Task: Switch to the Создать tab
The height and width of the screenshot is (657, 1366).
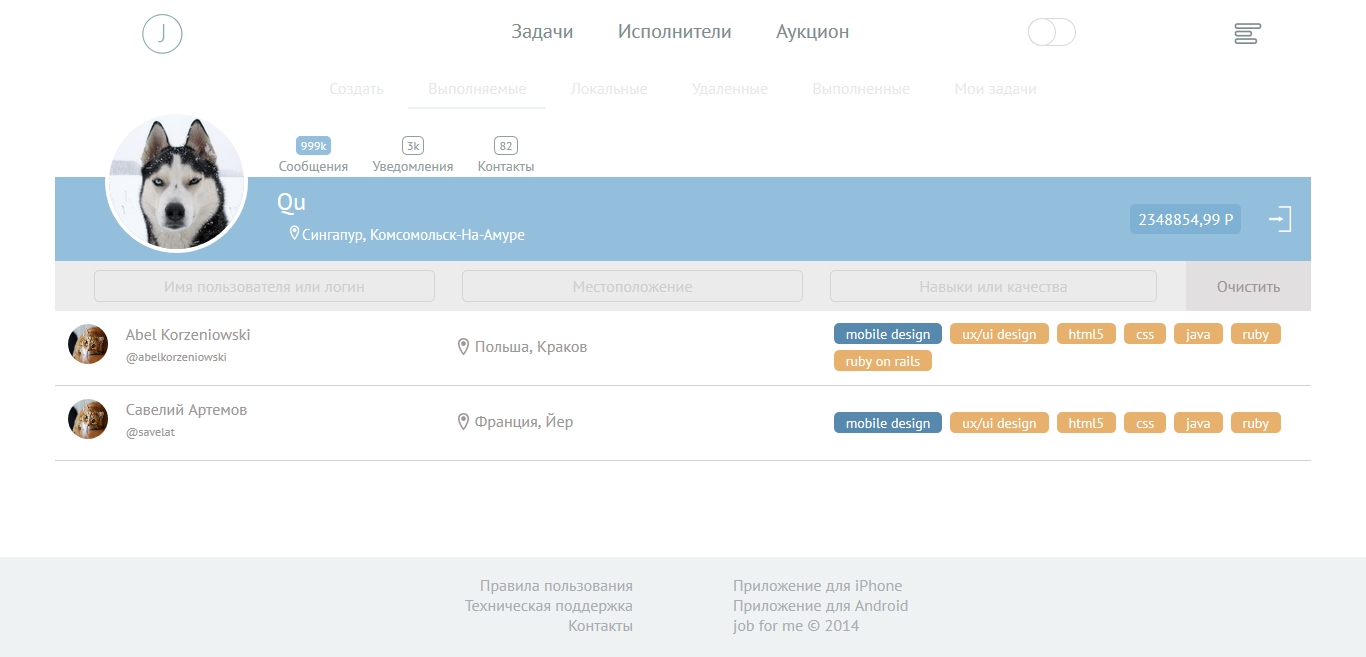Action: click(x=357, y=89)
